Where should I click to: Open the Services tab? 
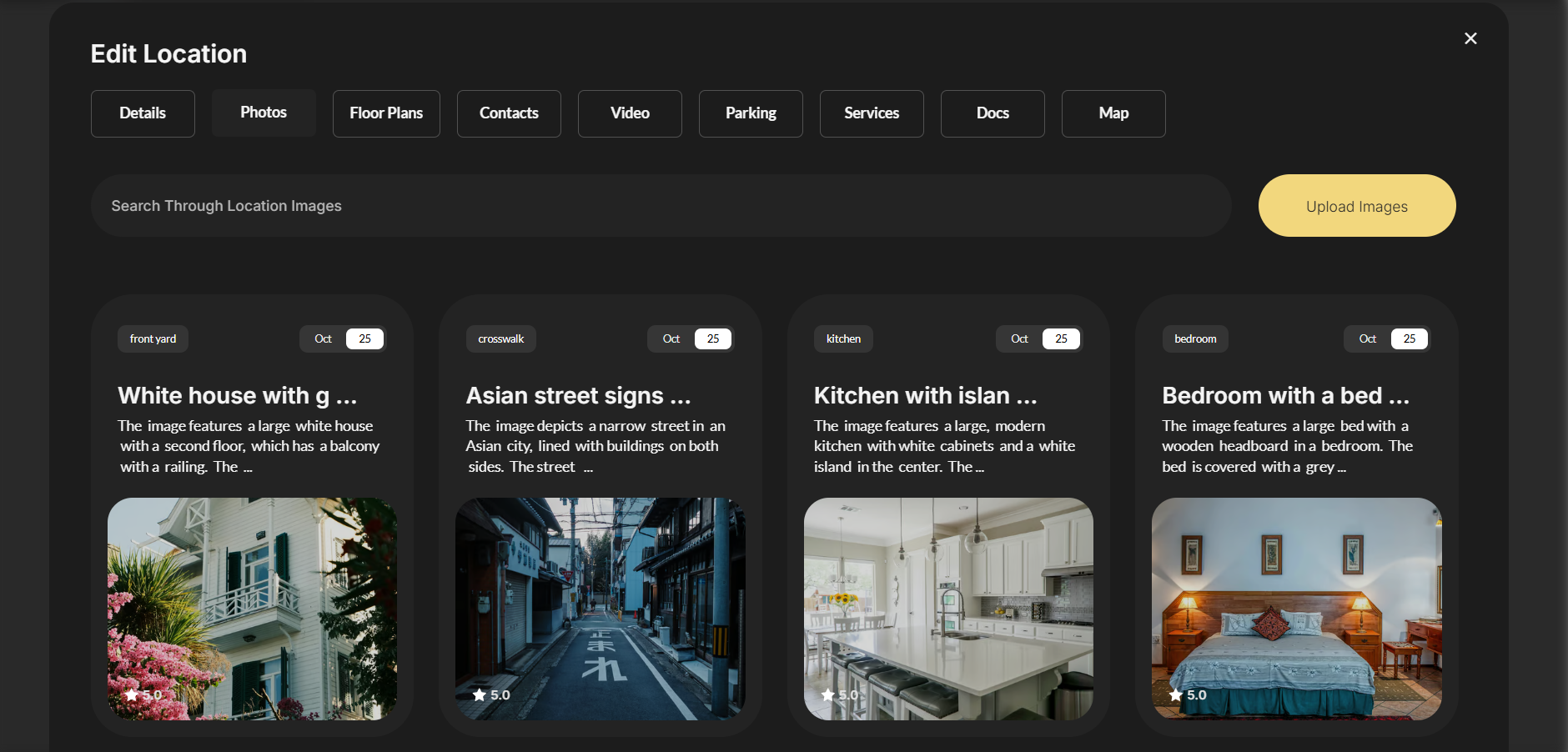click(872, 113)
